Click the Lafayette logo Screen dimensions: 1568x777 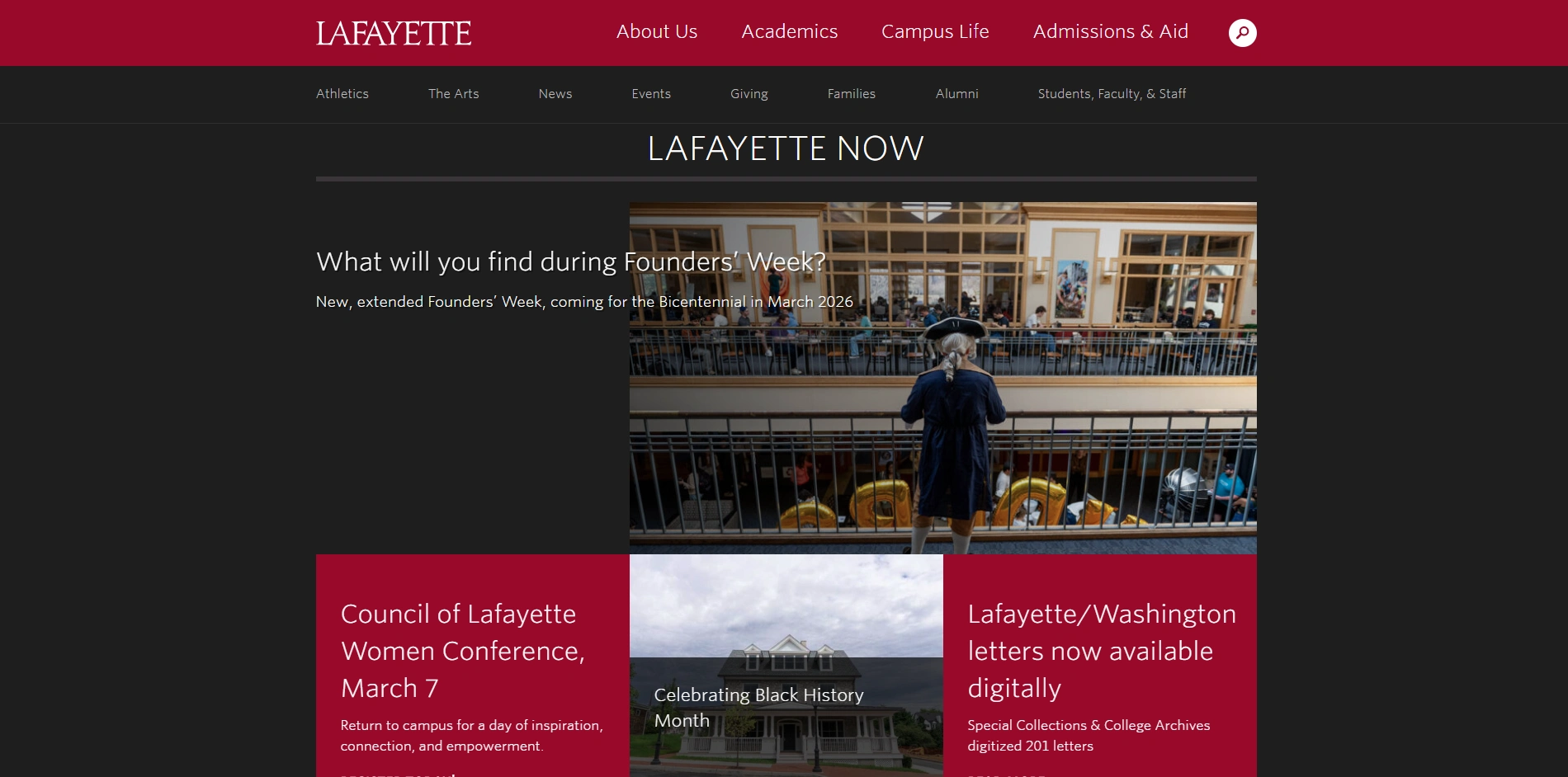click(x=394, y=33)
